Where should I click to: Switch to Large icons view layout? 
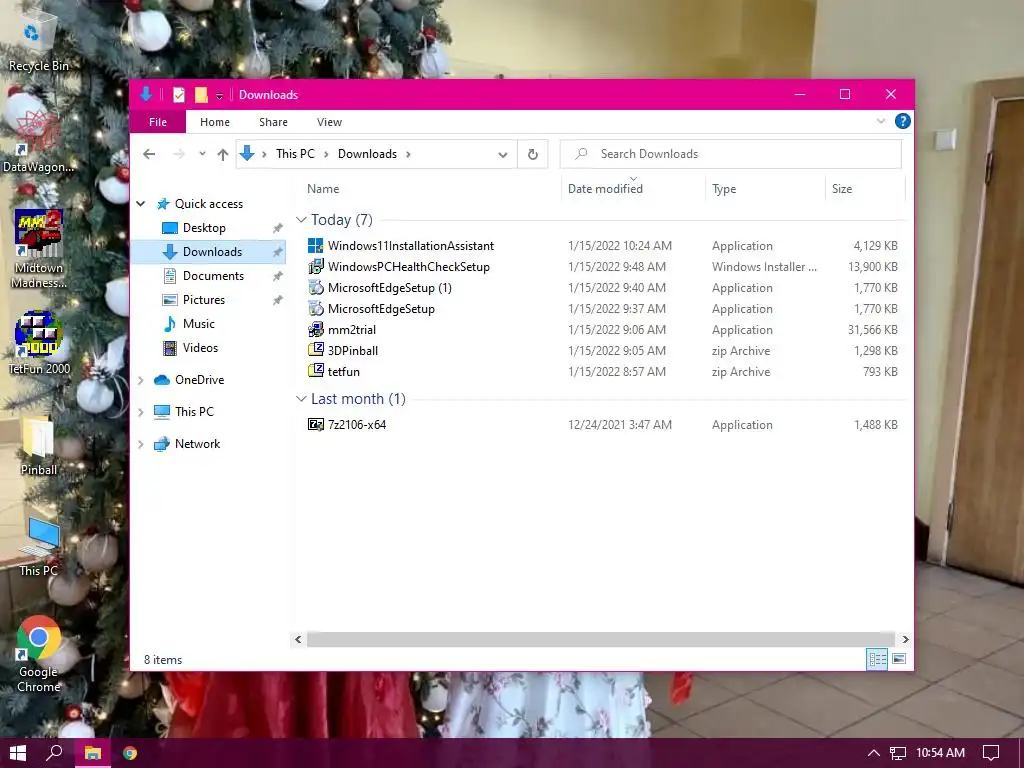pyautogui.click(x=899, y=659)
